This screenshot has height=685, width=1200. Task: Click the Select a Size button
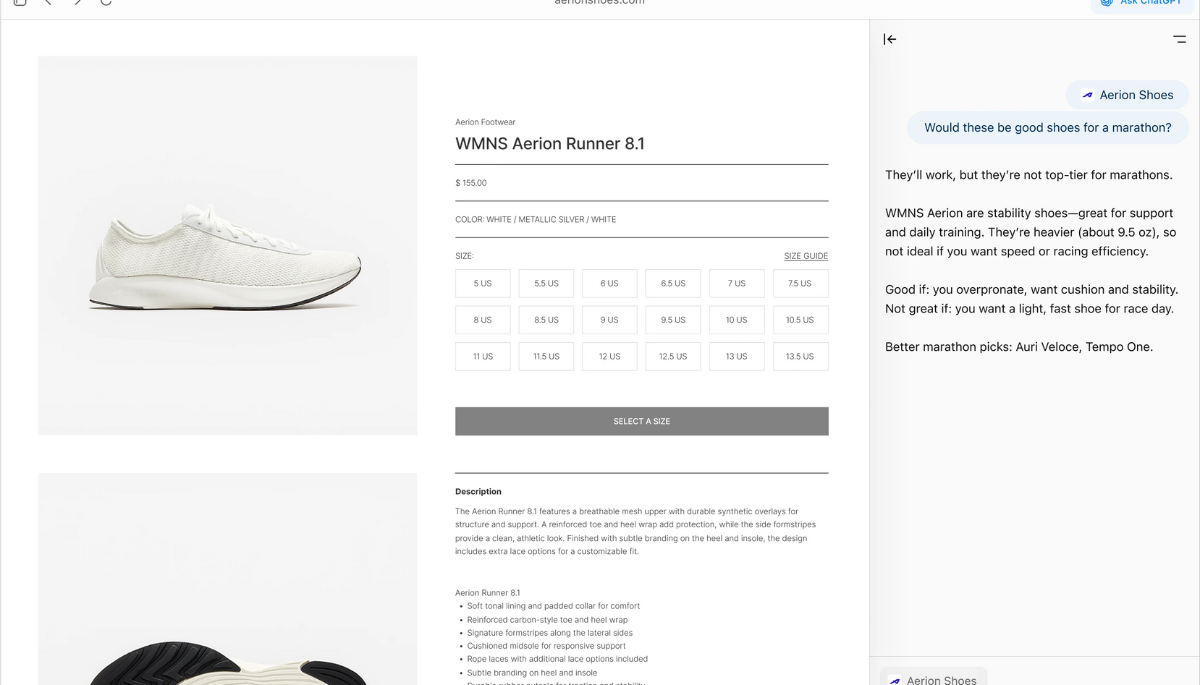pyautogui.click(x=641, y=421)
